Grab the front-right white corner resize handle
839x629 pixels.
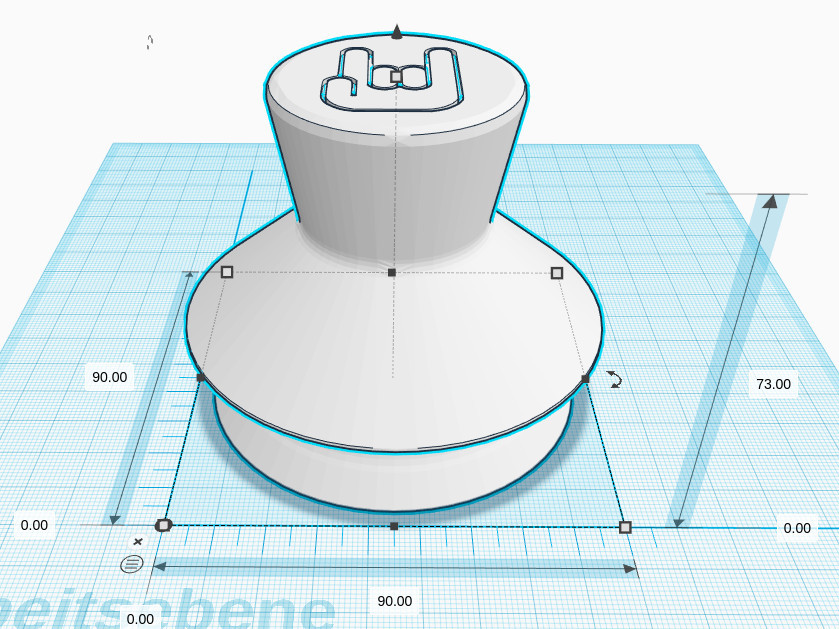click(625, 527)
